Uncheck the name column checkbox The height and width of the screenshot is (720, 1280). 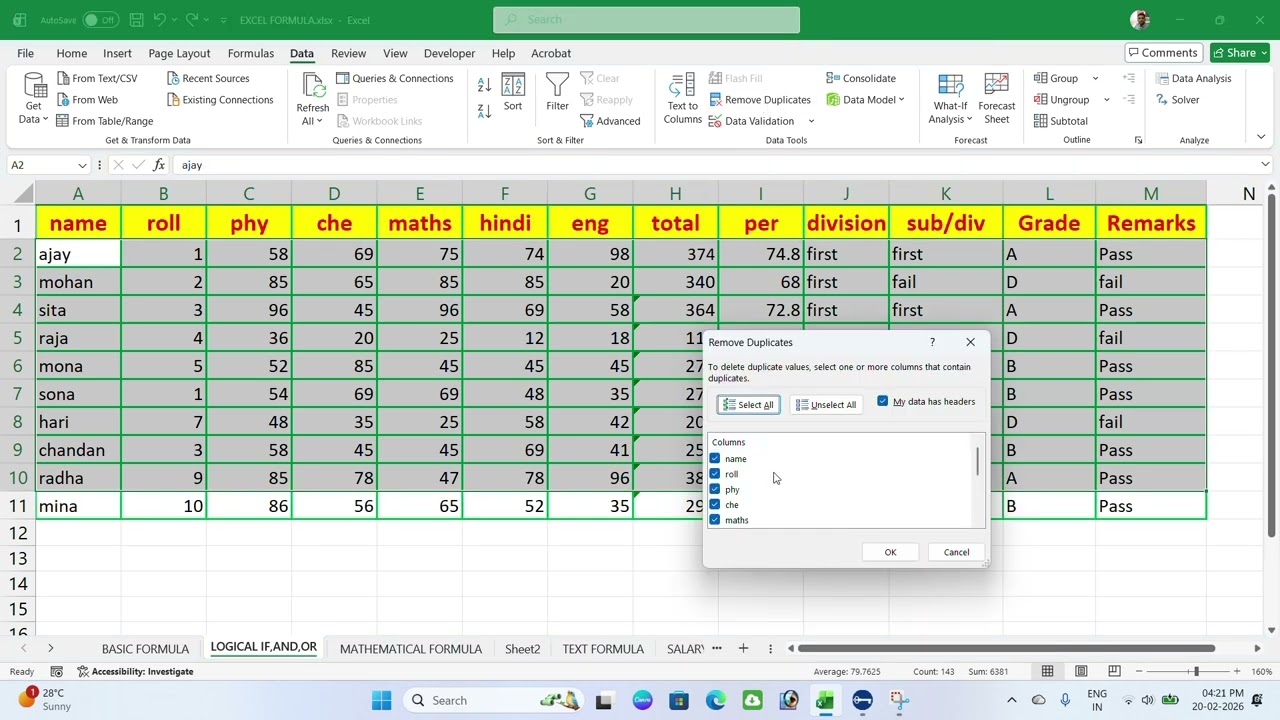tap(715, 458)
